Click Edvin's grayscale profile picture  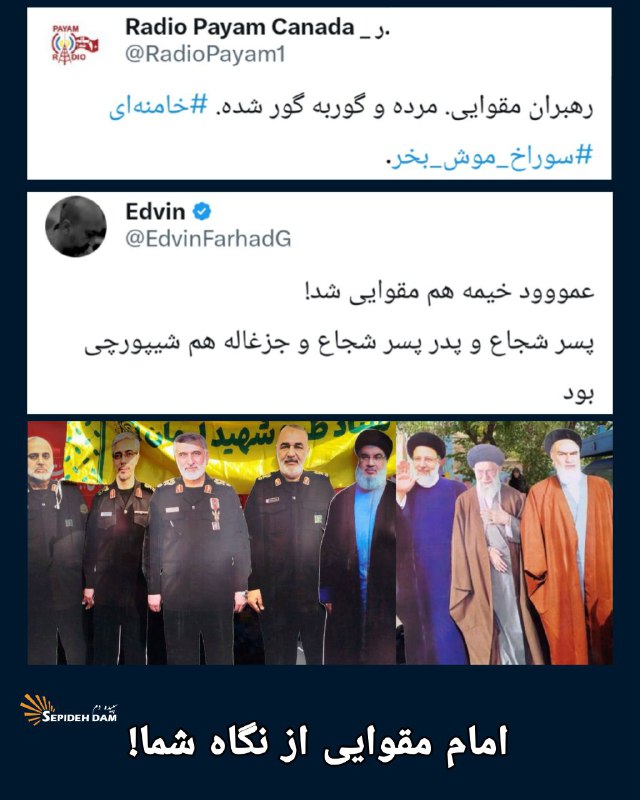pos(76,226)
